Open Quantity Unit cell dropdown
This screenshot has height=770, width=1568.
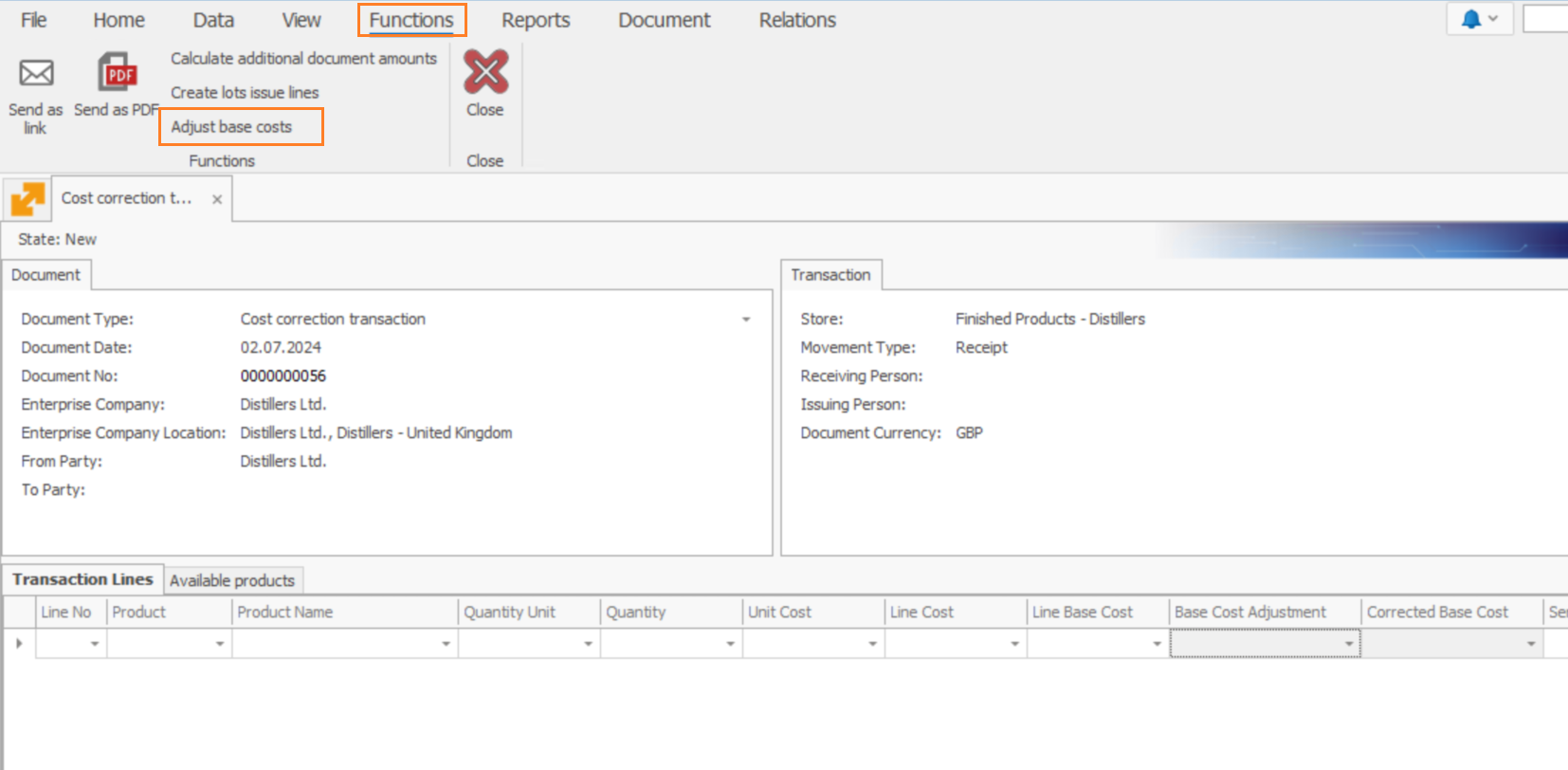[588, 644]
